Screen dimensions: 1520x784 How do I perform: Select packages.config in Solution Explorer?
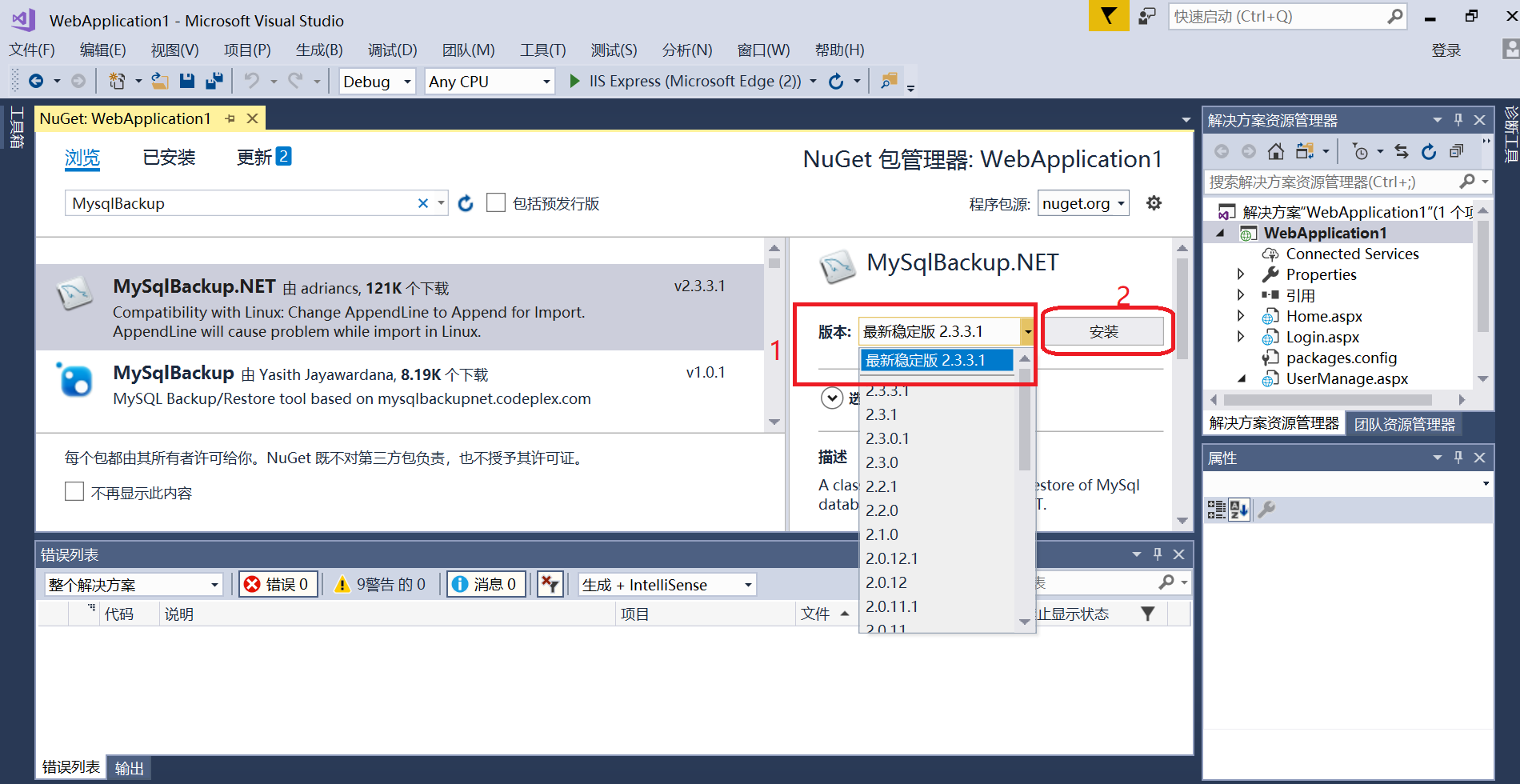[1341, 358]
